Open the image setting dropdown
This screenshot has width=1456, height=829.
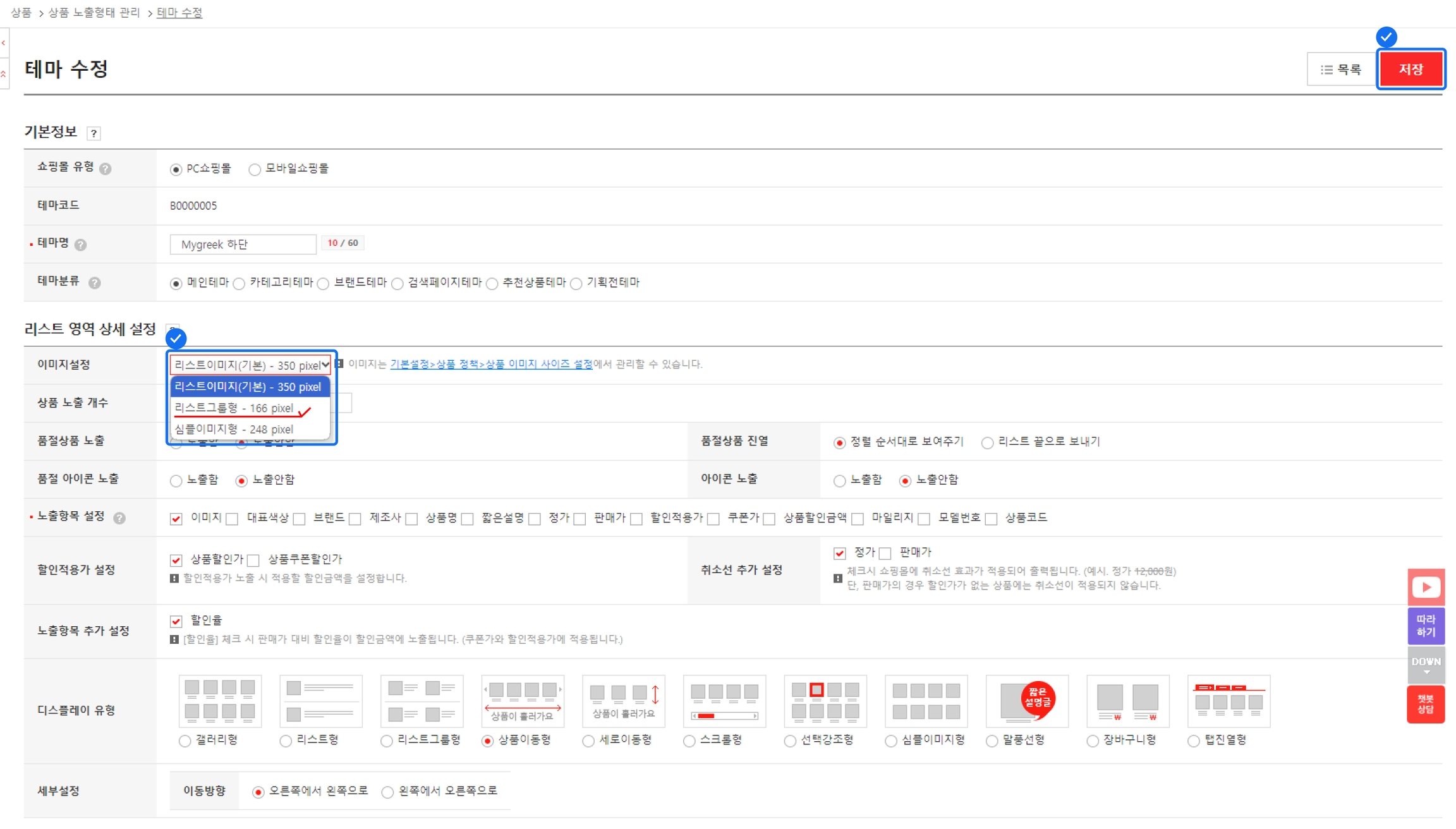pyautogui.click(x=250, y=365)
